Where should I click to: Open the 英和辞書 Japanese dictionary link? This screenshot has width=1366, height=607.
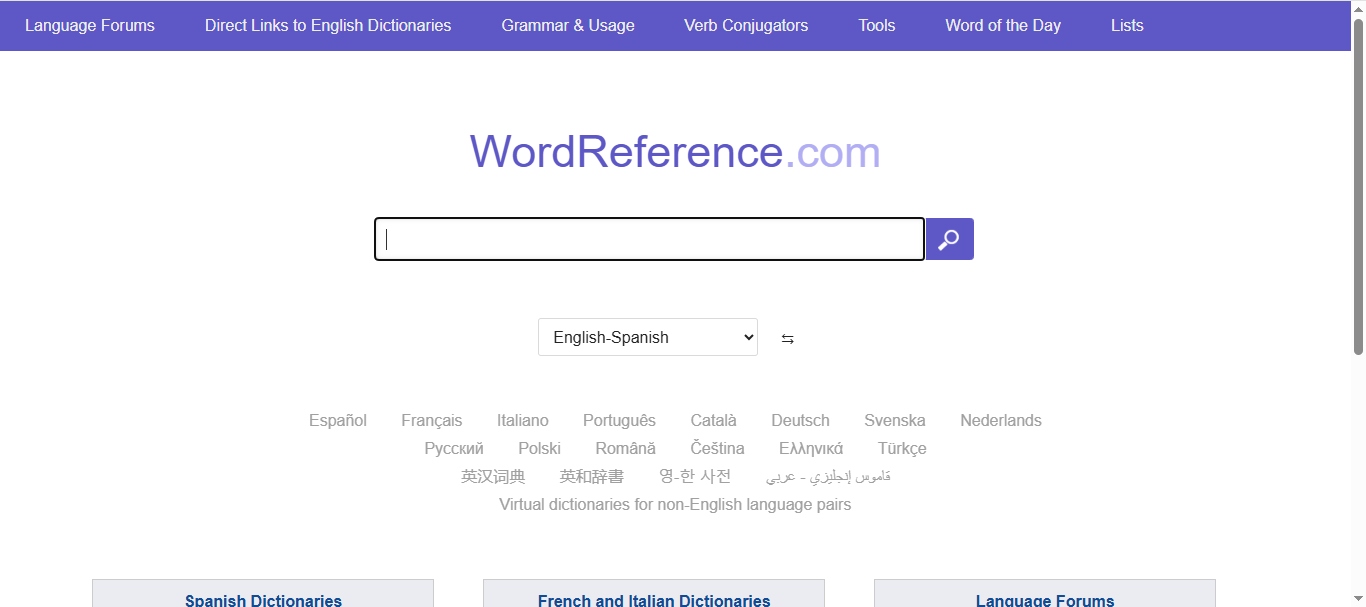point(592,476)
